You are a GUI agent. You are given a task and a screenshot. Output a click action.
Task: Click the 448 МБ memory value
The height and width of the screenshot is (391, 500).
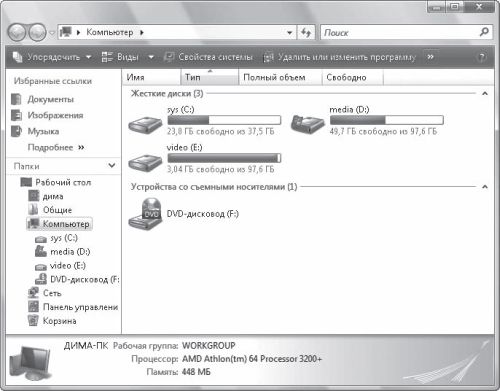click(x=196, y=372)
